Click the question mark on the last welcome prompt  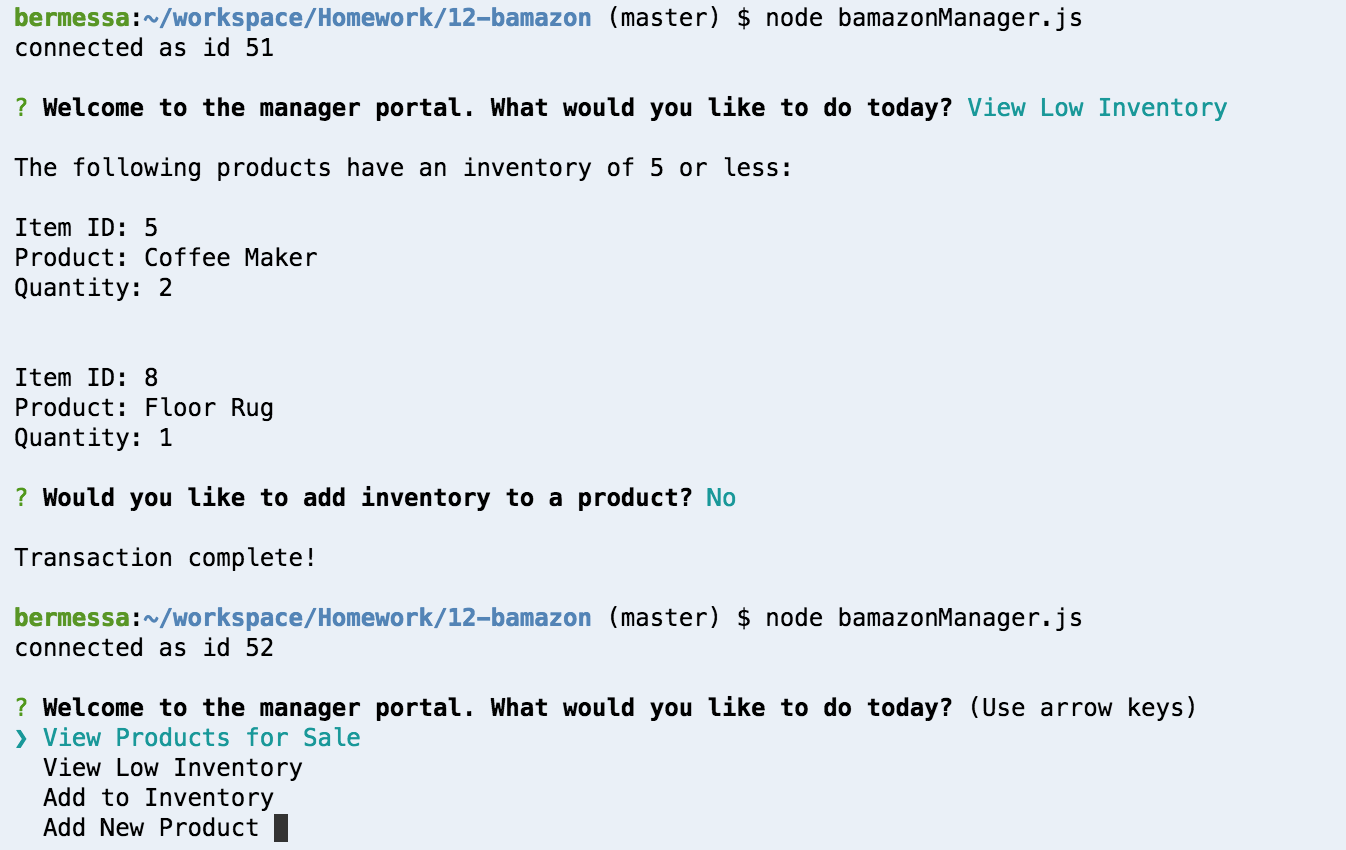tap(22, 708)
